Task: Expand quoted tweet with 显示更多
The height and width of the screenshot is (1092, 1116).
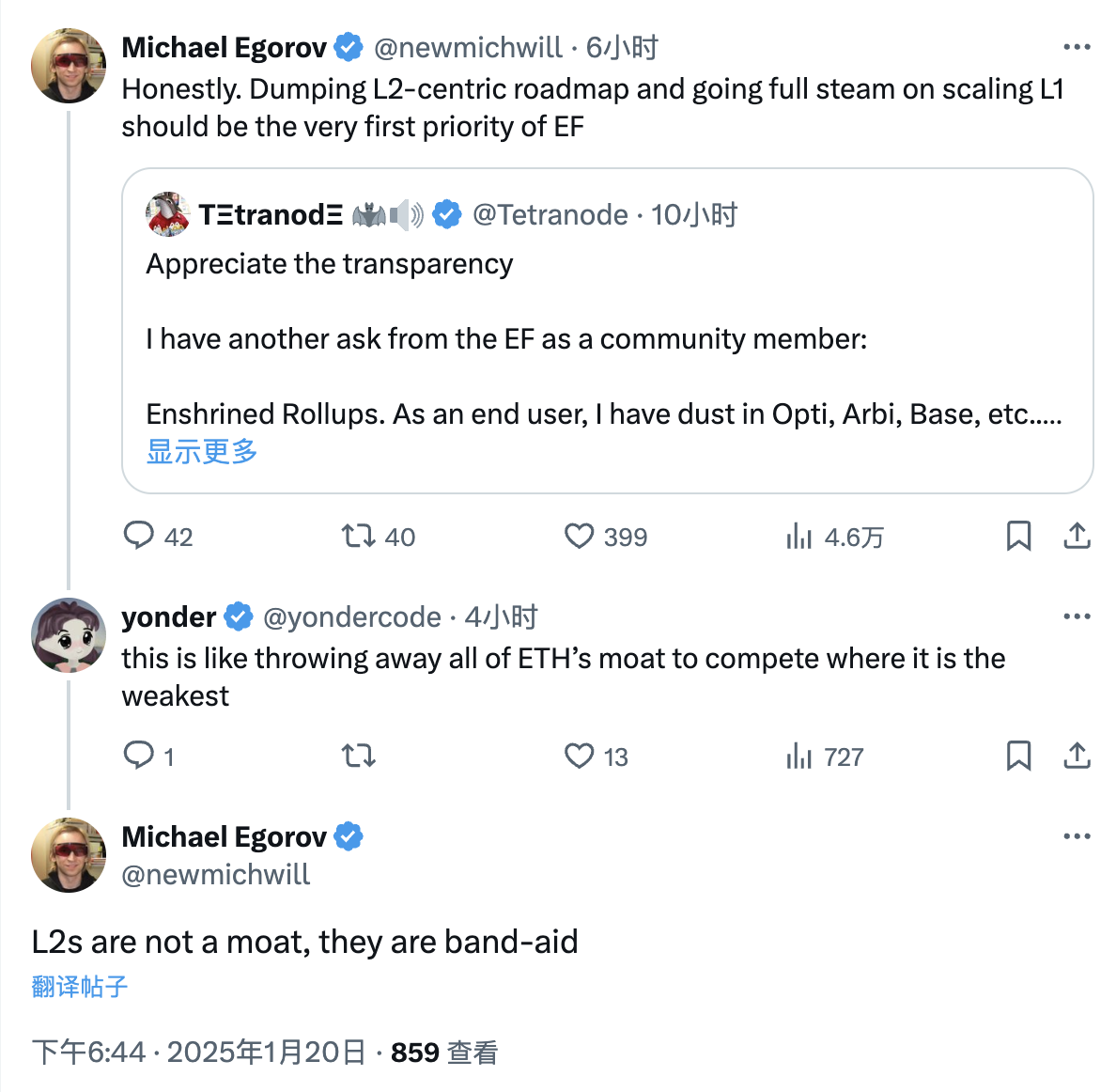Action: 202,452
